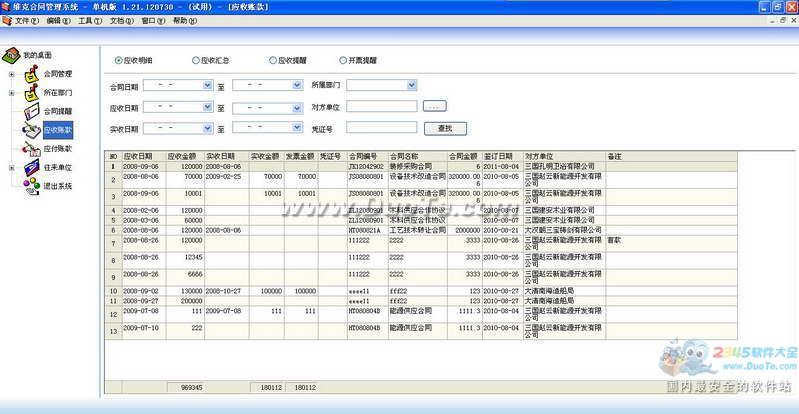Click the 签订日期 column header

tap(502, 157)
